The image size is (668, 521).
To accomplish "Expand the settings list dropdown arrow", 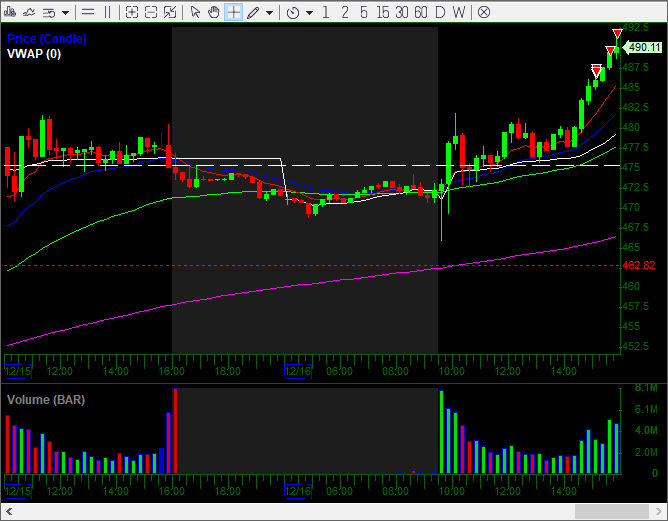I will [65, 13].
